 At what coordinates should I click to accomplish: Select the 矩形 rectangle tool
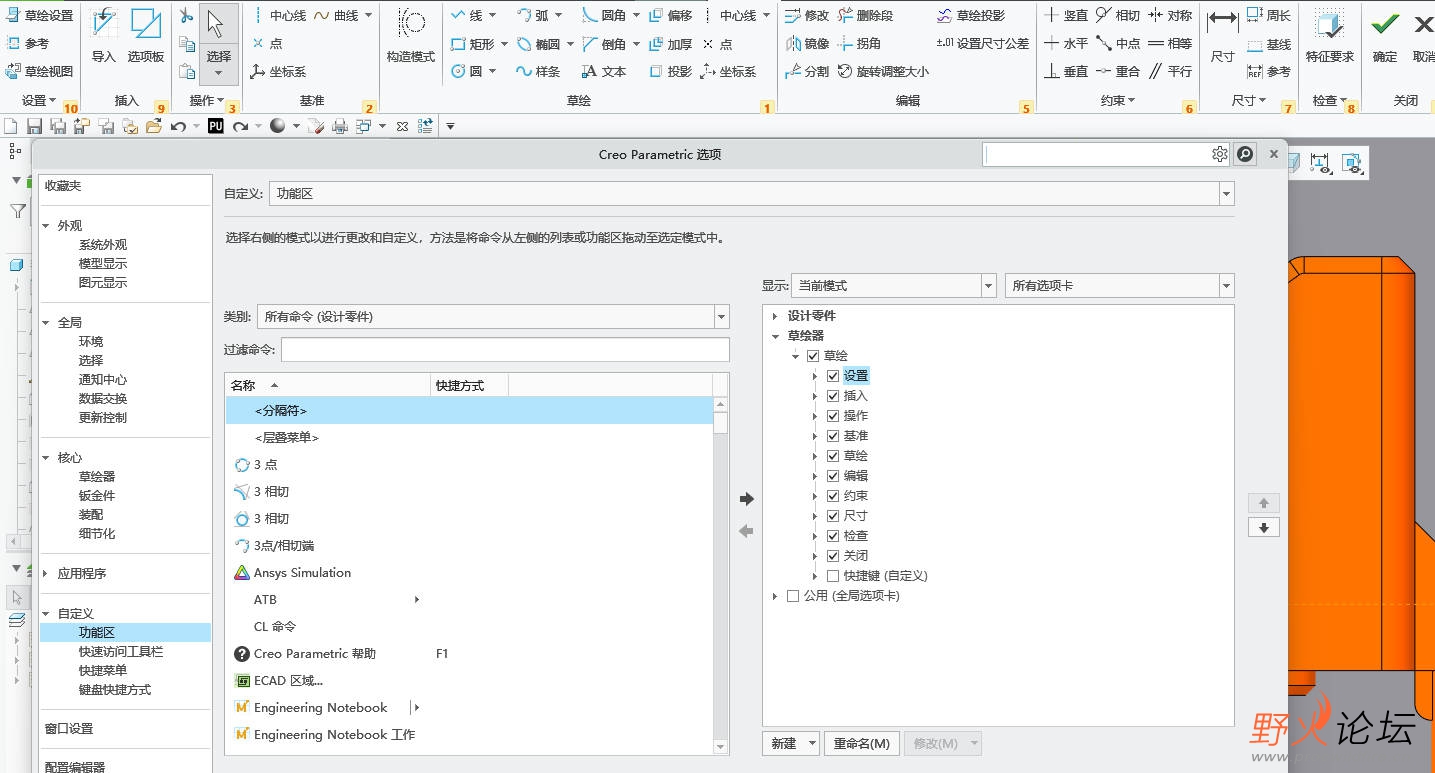point(474,44)
